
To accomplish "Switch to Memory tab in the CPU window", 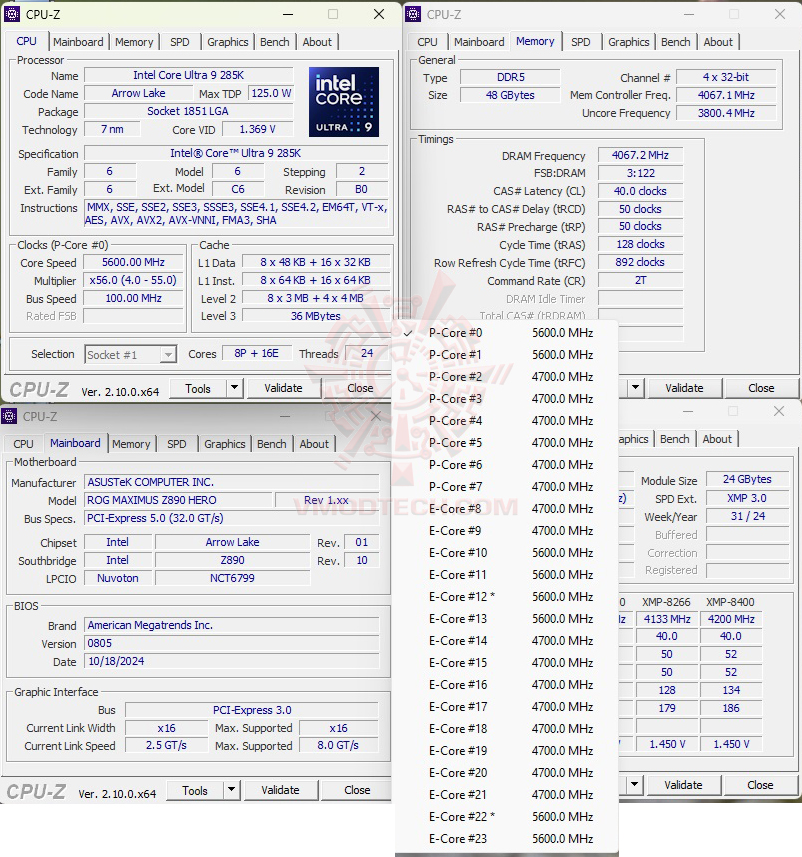I will pyautogui.click(x=134, y=42).
